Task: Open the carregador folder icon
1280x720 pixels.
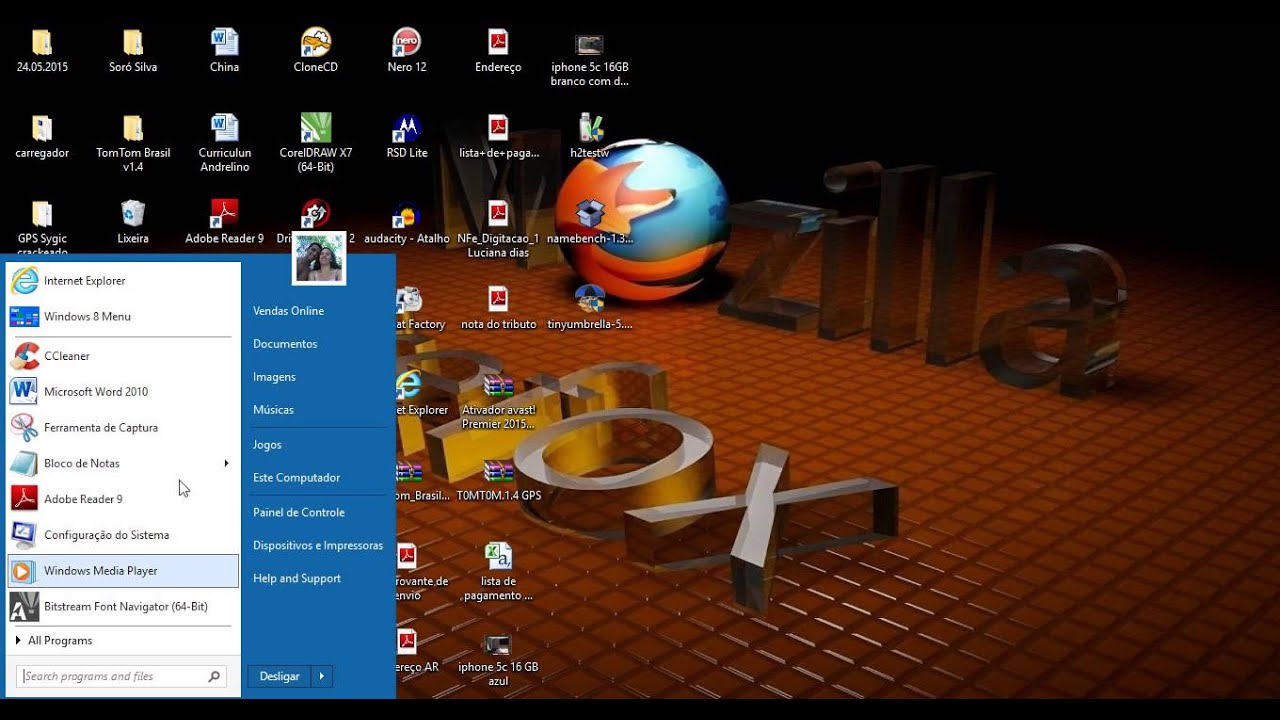Action: point(42,129)
